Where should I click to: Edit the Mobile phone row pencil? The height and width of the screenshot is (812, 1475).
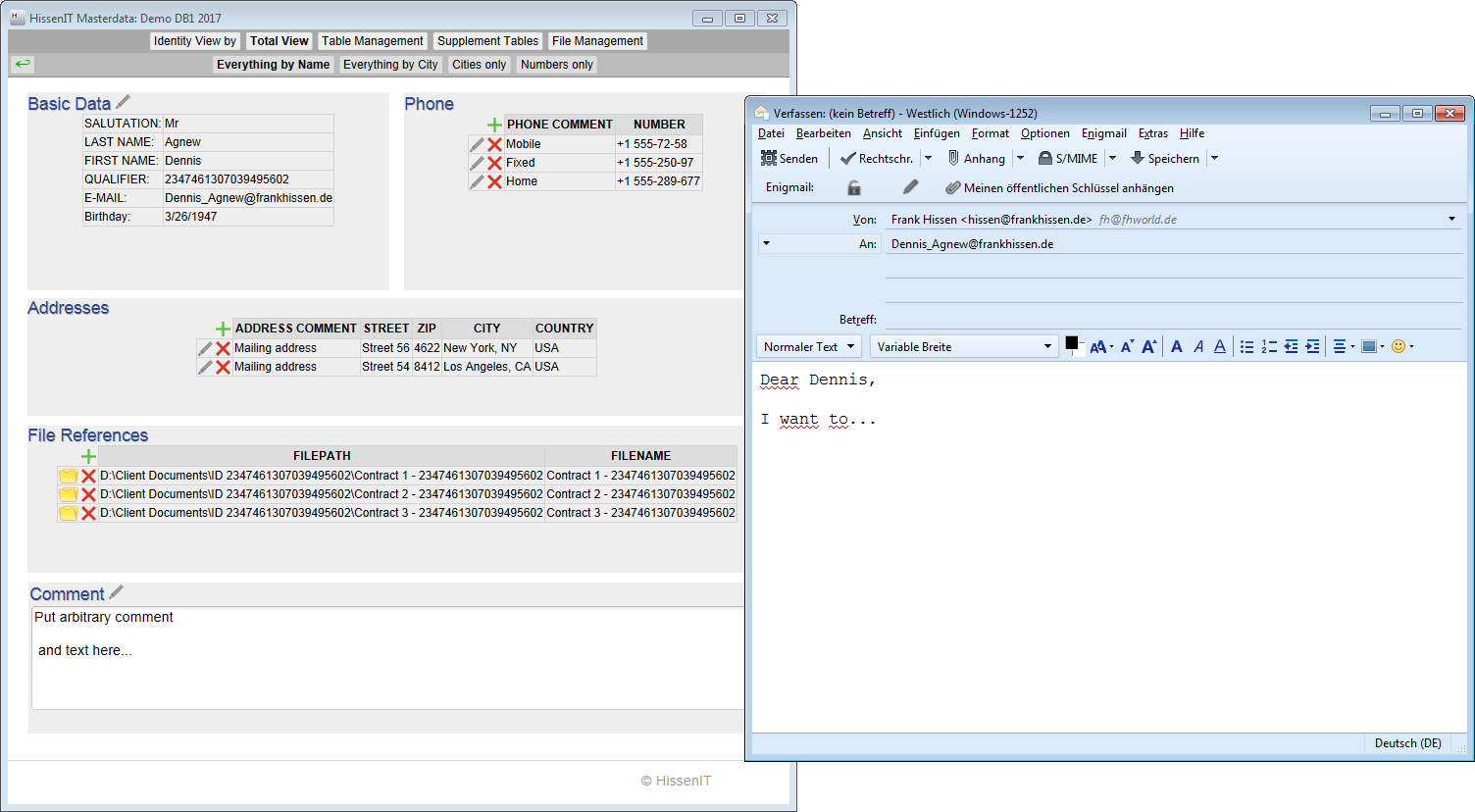coord(478,144)
